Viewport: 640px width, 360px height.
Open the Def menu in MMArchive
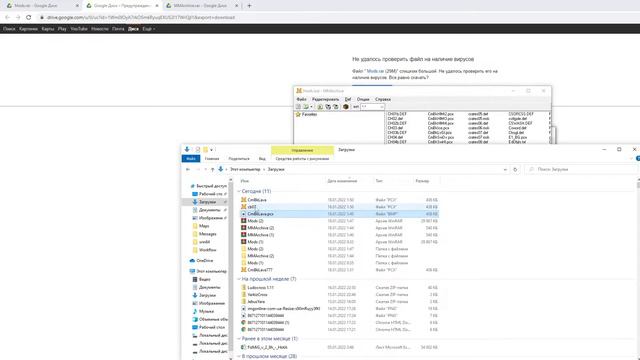(348, 99)
